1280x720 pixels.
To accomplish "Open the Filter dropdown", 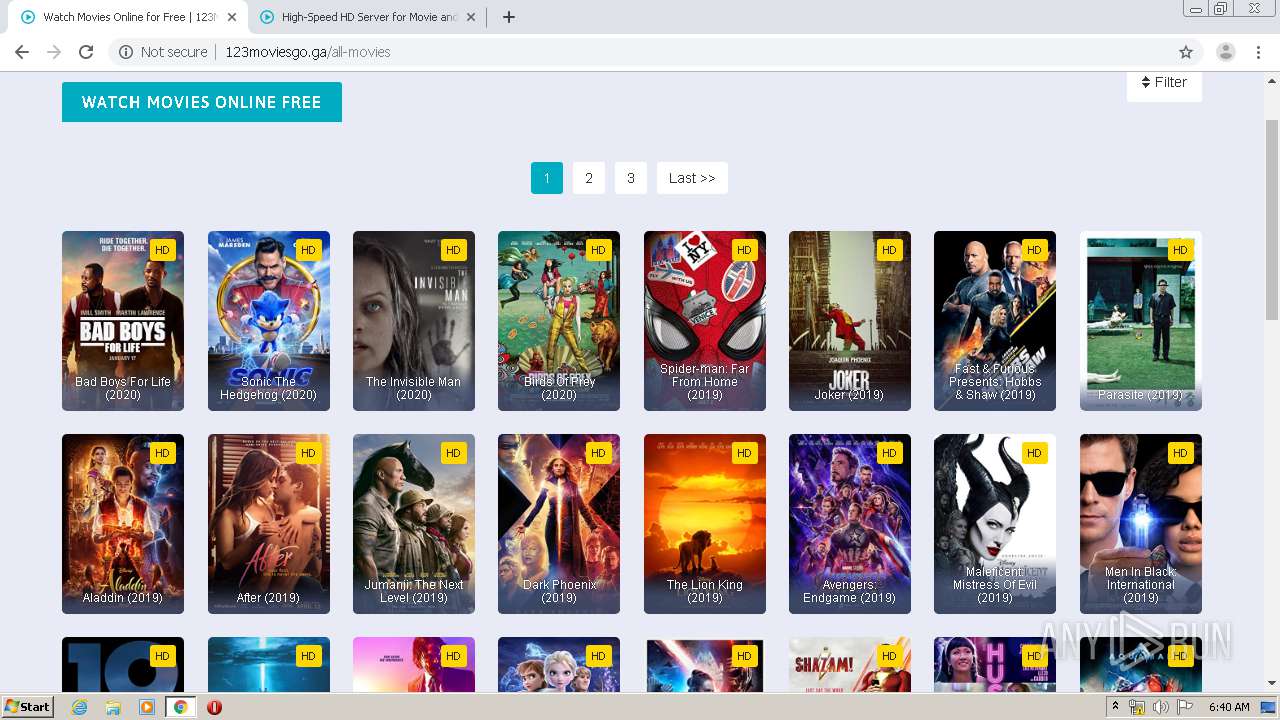I will 1164,82.
